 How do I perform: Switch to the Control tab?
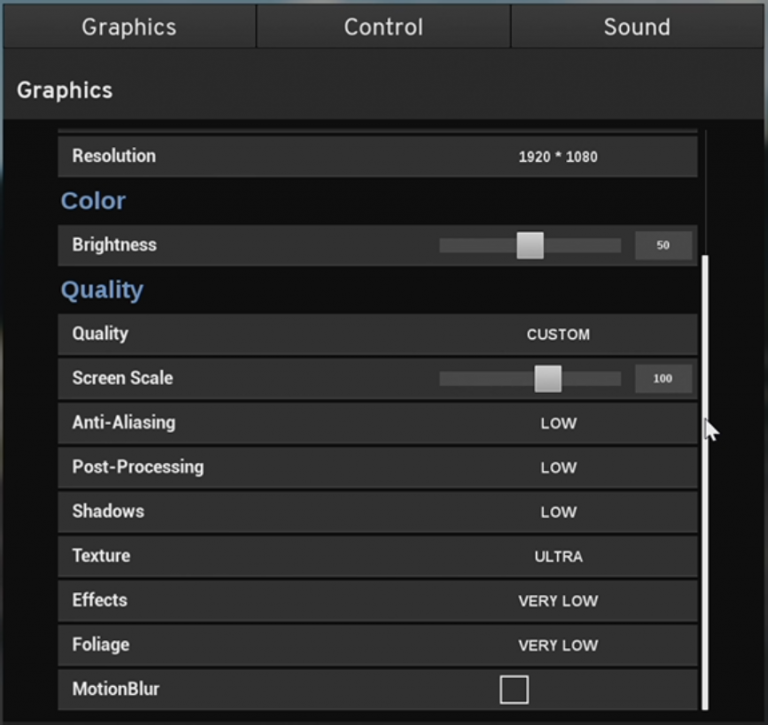(x=383, y=27)
